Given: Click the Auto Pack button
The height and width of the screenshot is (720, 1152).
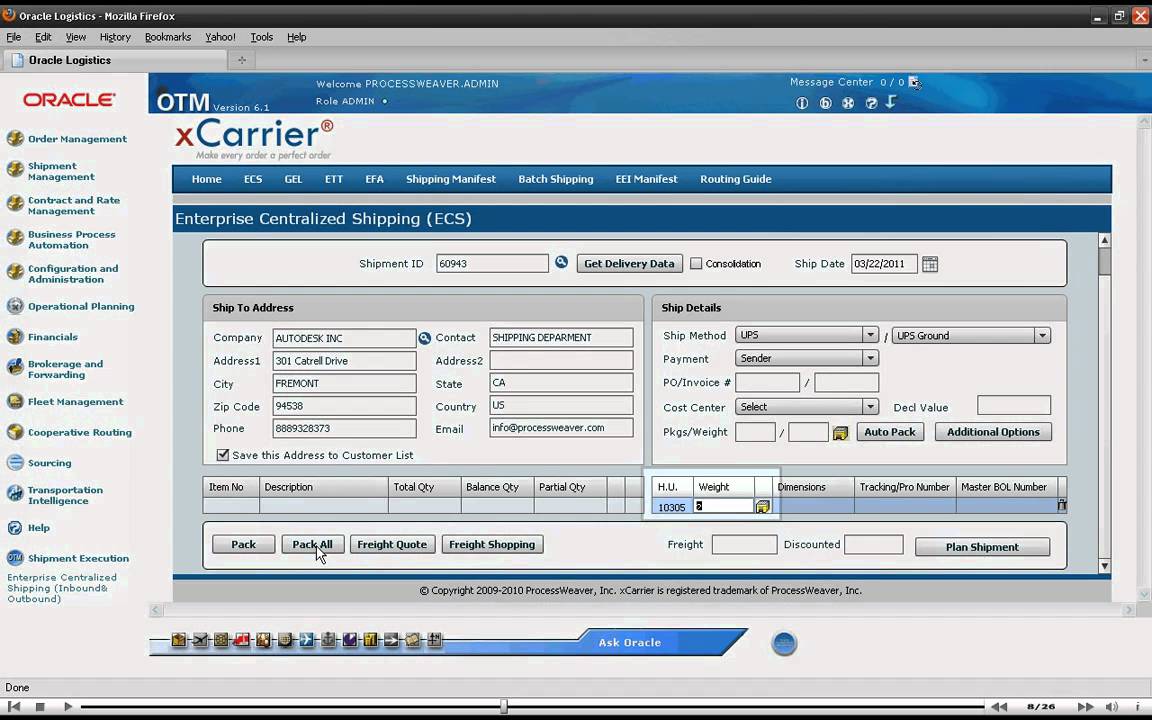Looking at the screenshot, I should coord(890,432).
